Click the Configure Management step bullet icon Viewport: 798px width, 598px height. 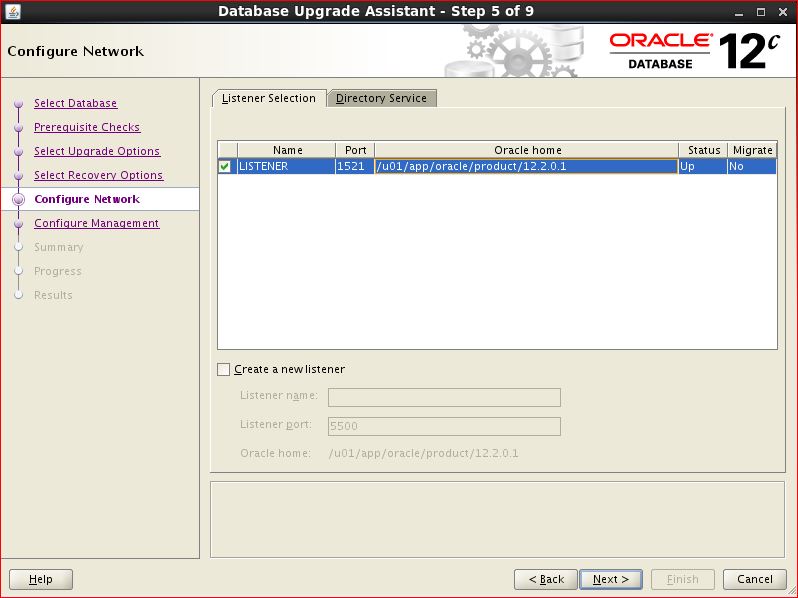coord(18,224)
